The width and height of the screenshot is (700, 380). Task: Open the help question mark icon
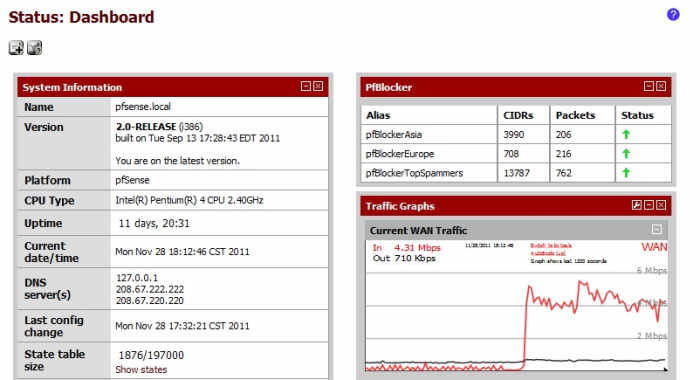click(x=673, y=15)
